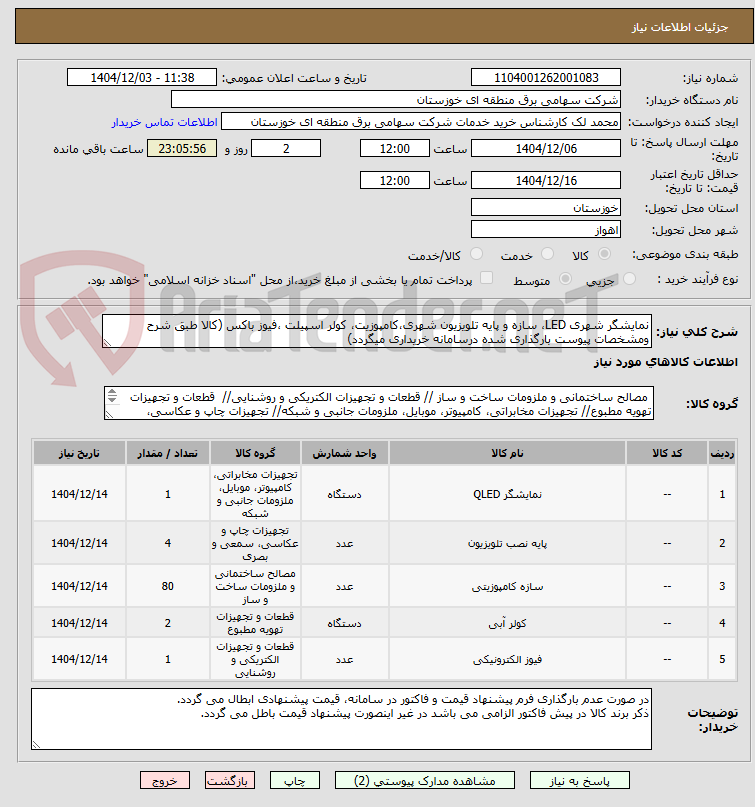Click the گروه کالا text area
The height and width of the screenshot is (807, 755).
pyautogui.click(x=379, y=404)
